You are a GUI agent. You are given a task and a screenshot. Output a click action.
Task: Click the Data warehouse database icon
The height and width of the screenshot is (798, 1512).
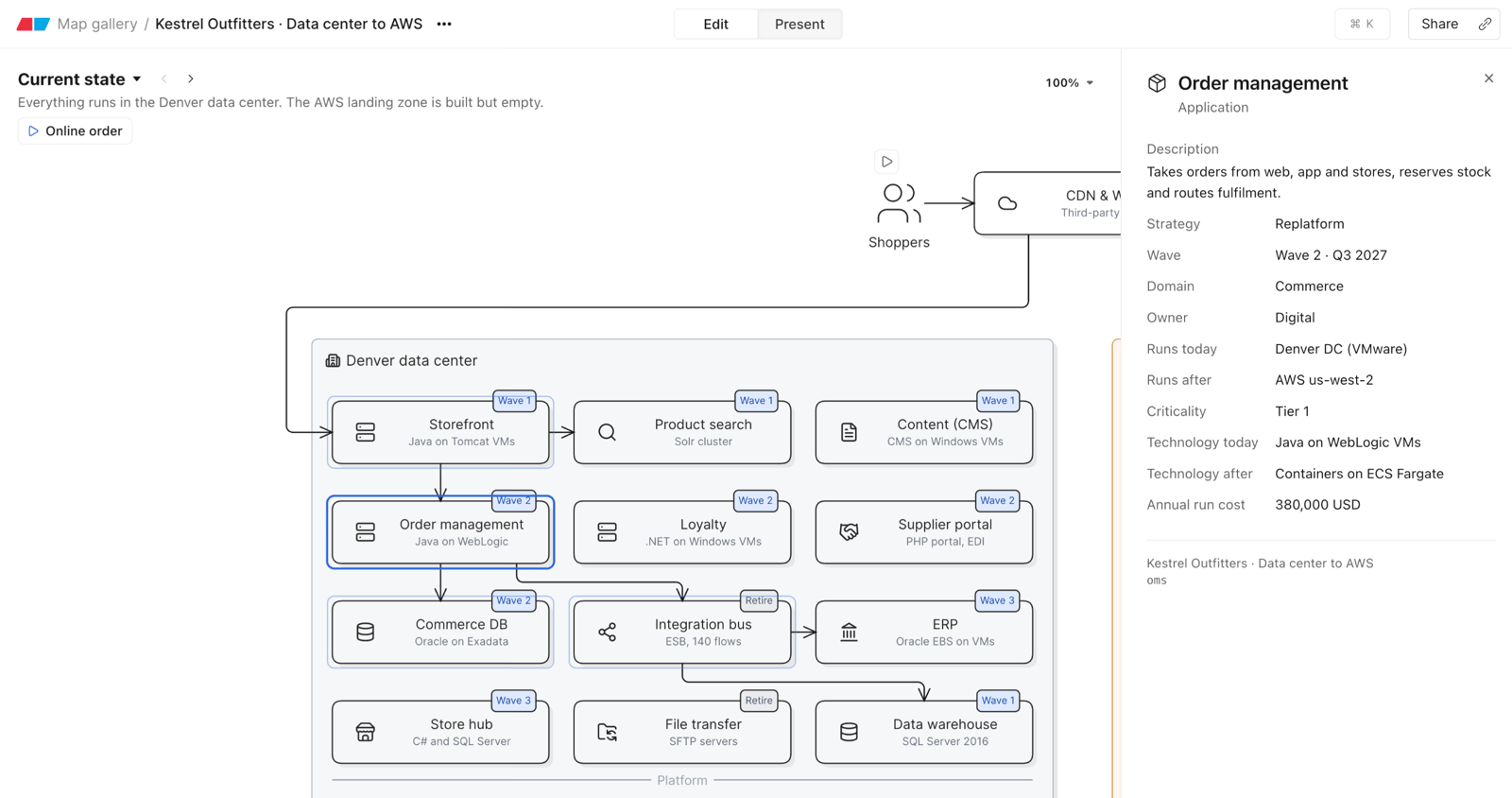point(849,732)
